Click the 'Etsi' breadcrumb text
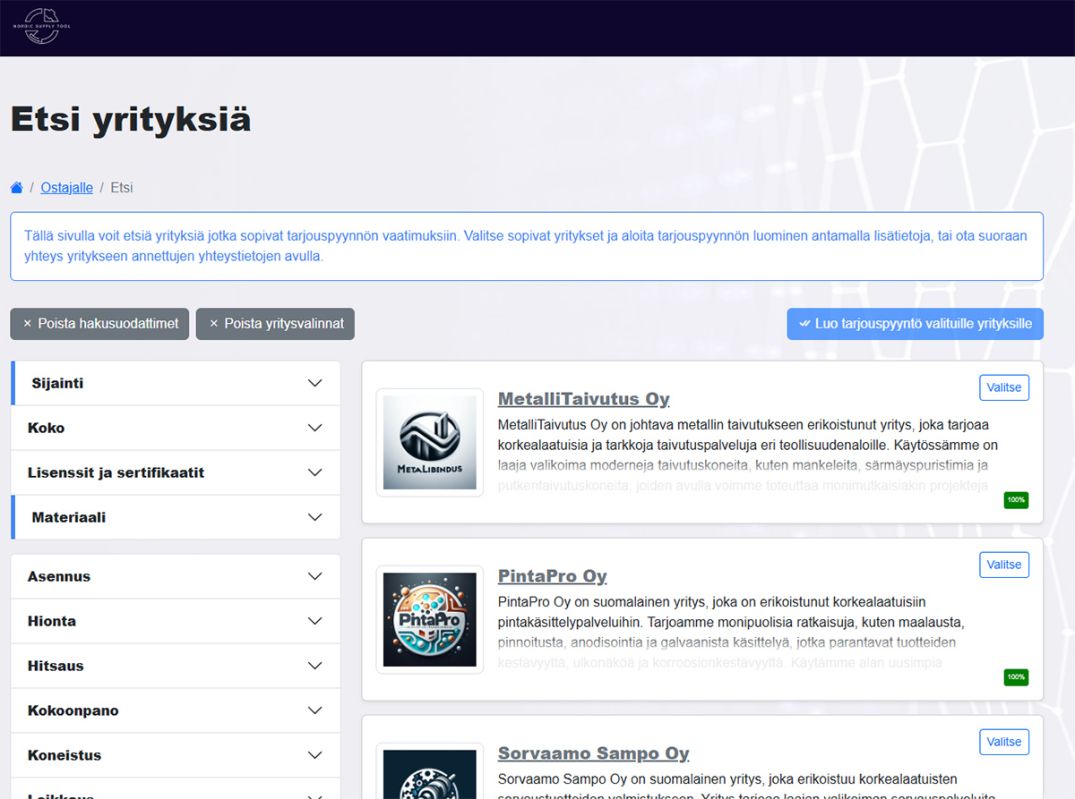The height and width of the screenshot is (799, 1075). (121, 188)
